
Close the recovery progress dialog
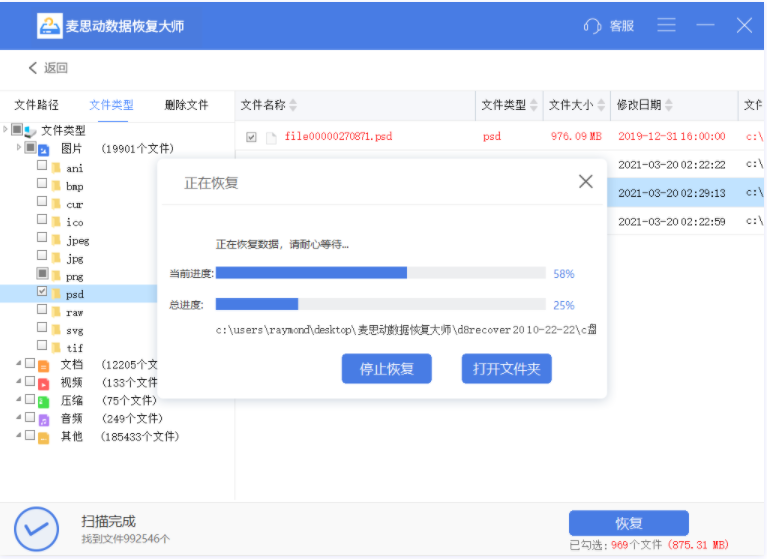click(586, 181)
